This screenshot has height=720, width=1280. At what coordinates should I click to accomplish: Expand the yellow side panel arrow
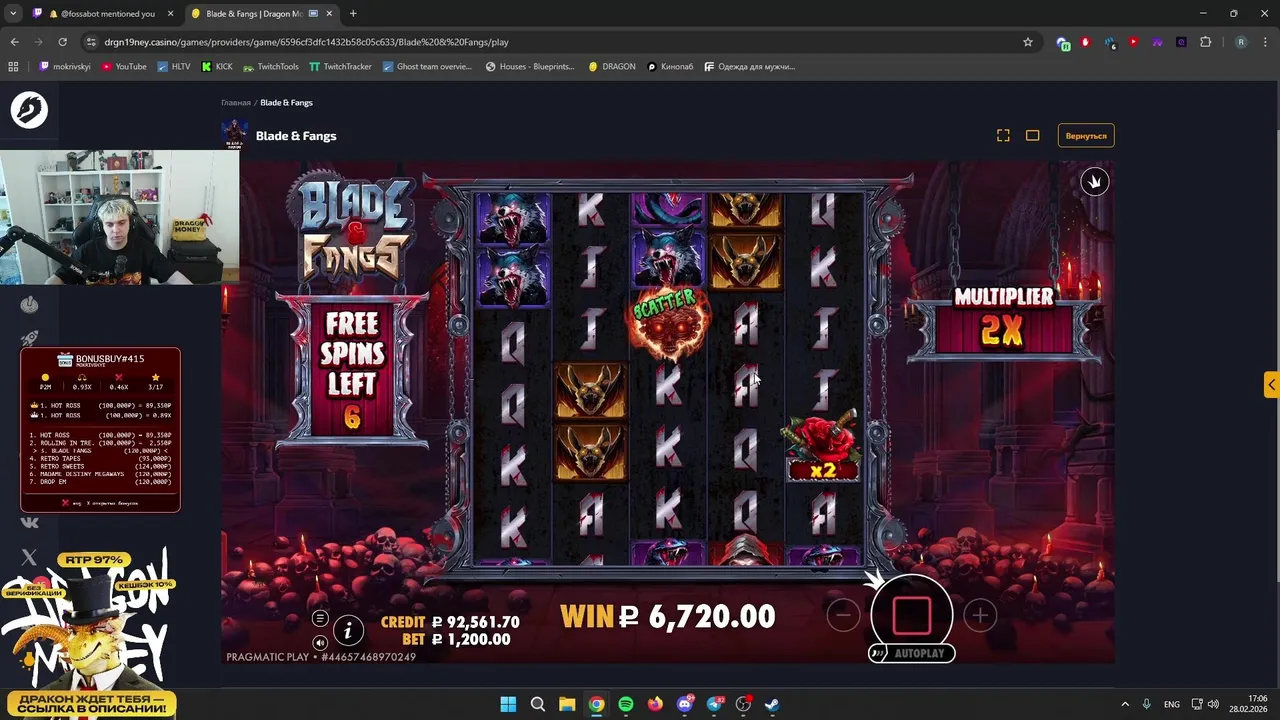click(x=1271, y=384)
